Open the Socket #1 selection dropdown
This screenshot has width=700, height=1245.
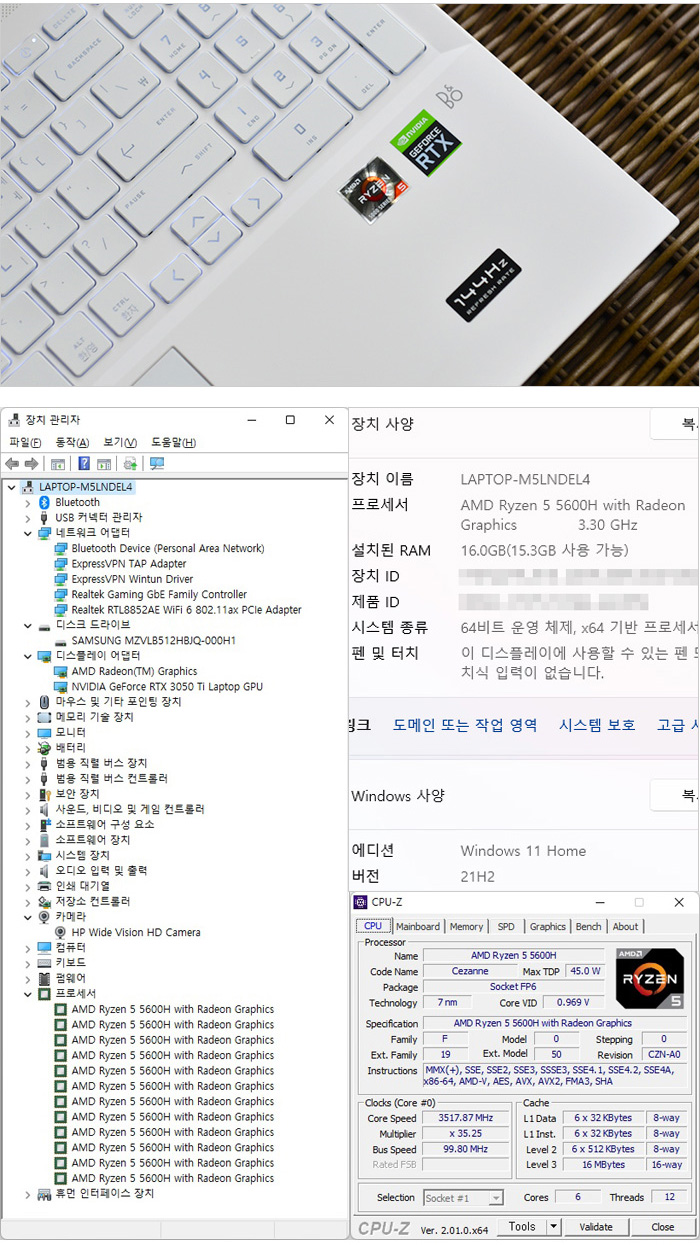(495, 1198)
